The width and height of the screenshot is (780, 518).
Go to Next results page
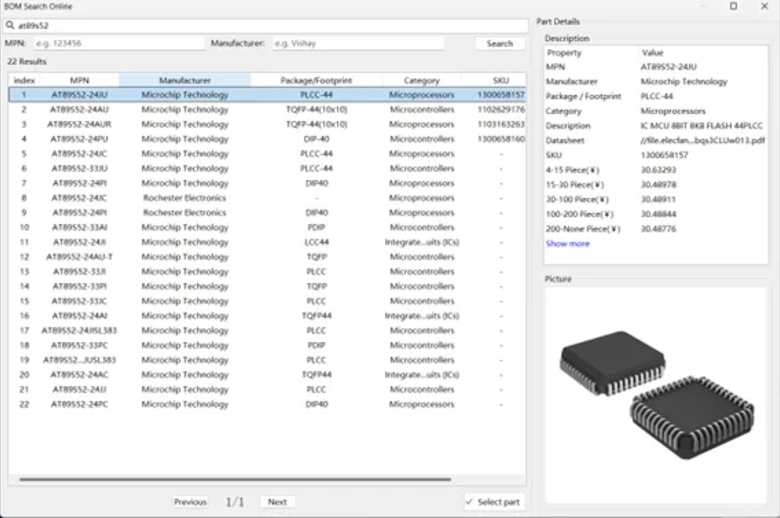tap(277, 502)
